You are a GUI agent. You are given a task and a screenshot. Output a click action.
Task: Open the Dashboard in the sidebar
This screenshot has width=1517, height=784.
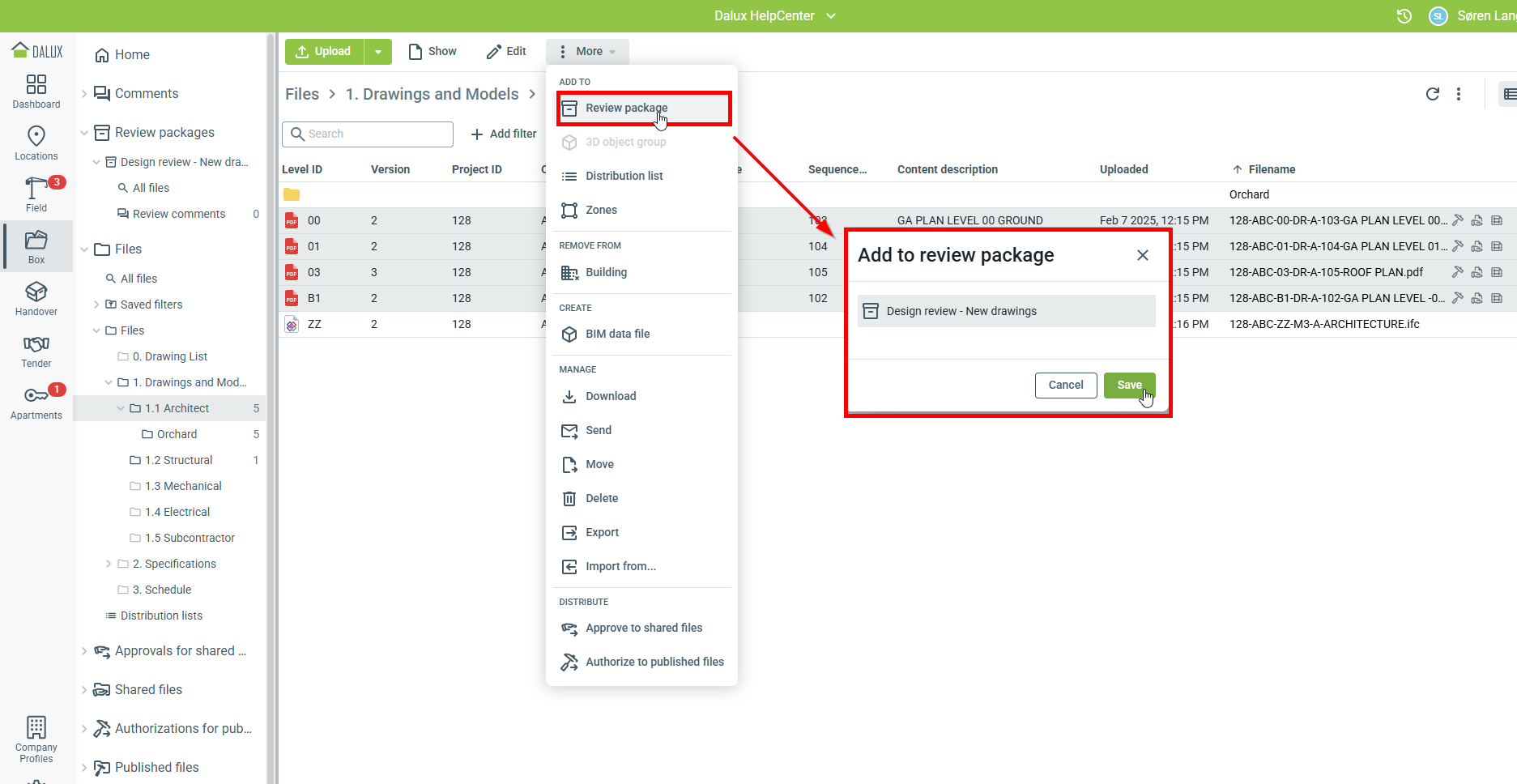[36, 92]
